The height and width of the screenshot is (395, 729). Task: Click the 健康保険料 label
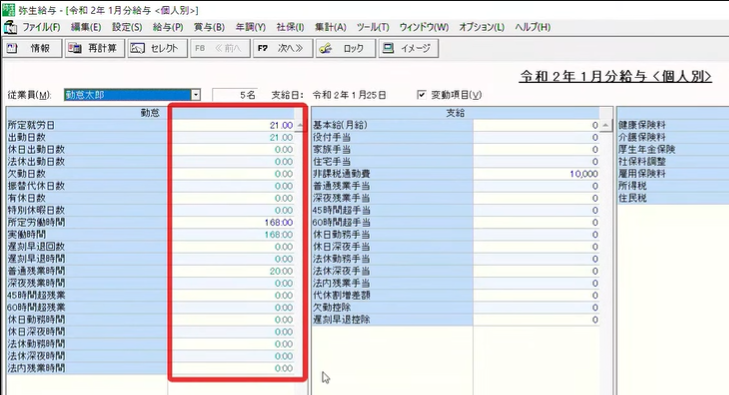642,125
